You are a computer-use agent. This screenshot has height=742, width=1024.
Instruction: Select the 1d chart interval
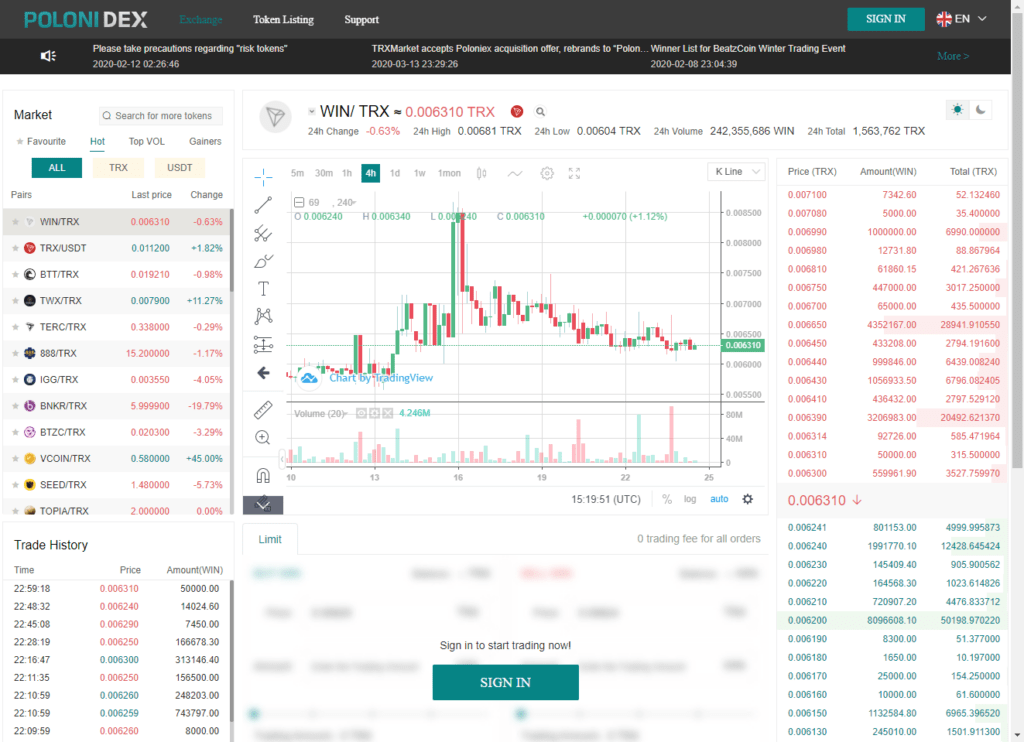coord(394,173)
